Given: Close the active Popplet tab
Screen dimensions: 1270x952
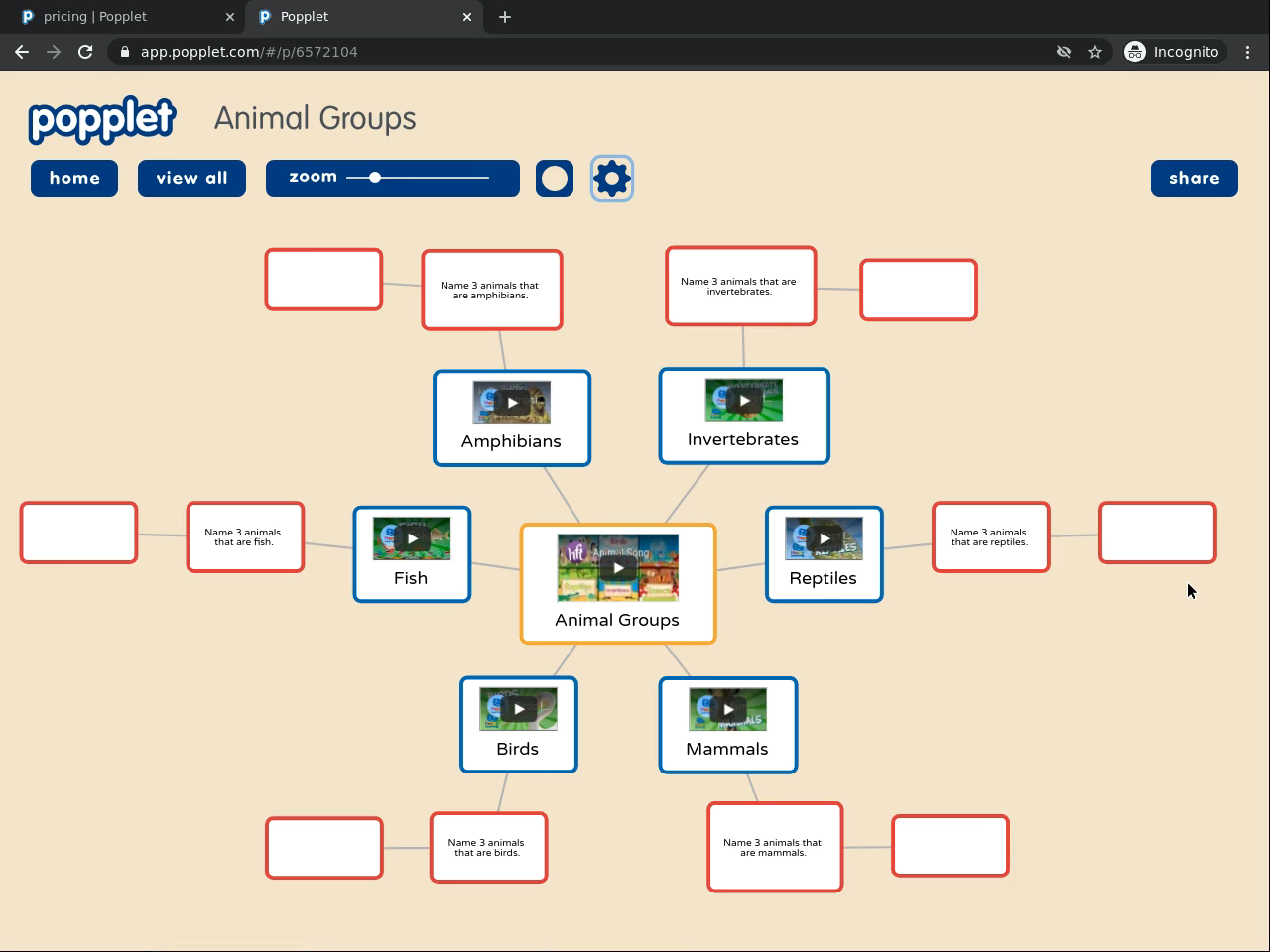Looking at the screenshot, I should click(x=467, y=17).
